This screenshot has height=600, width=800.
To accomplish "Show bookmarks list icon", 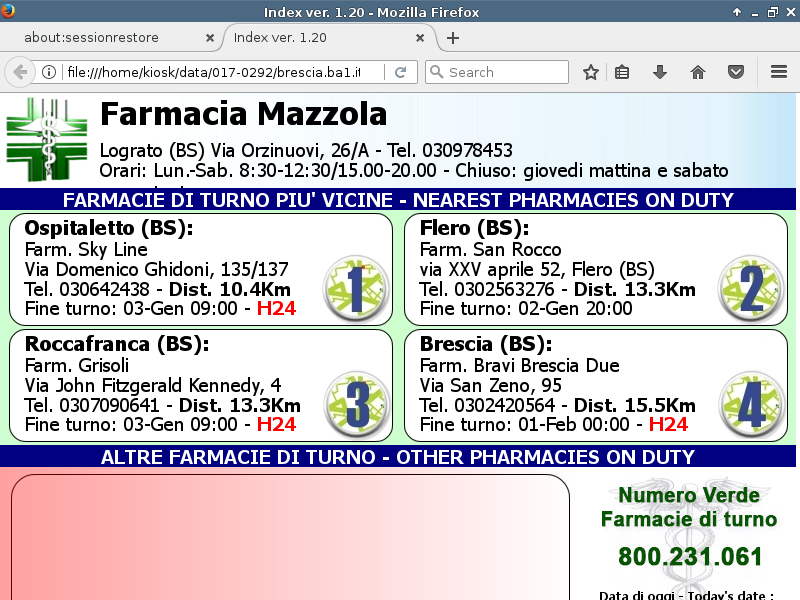I will pos(622,72).
